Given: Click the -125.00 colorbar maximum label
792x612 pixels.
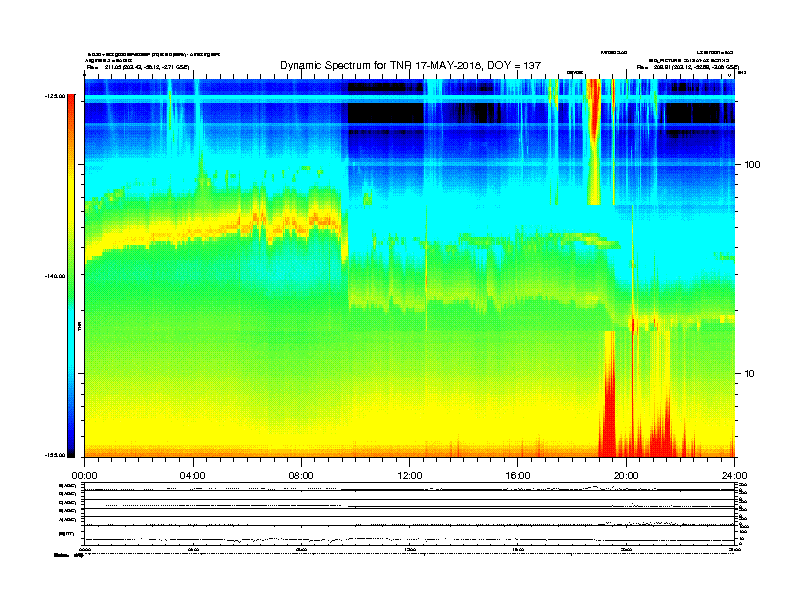Looking at the screenshot, I should click(x=55, y=95).
